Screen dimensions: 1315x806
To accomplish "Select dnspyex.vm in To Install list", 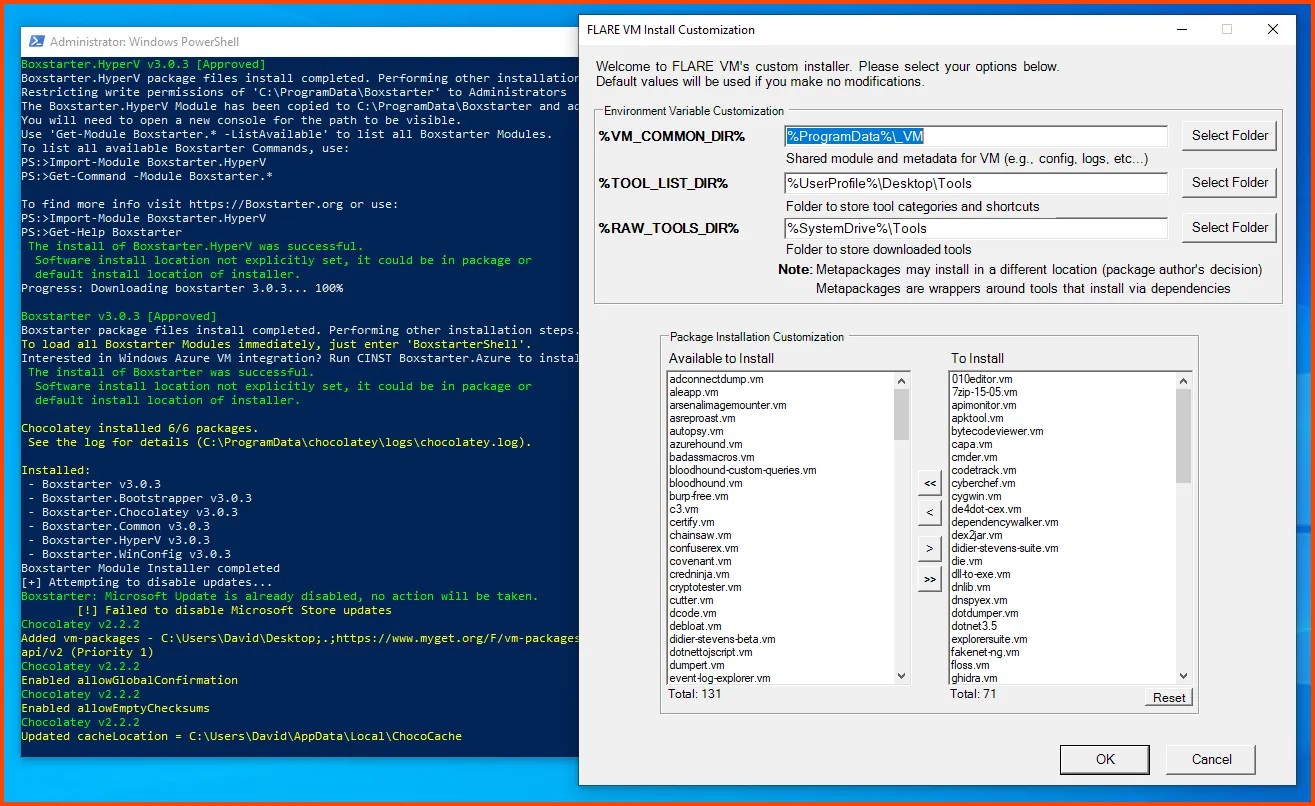I will [979, 601].
